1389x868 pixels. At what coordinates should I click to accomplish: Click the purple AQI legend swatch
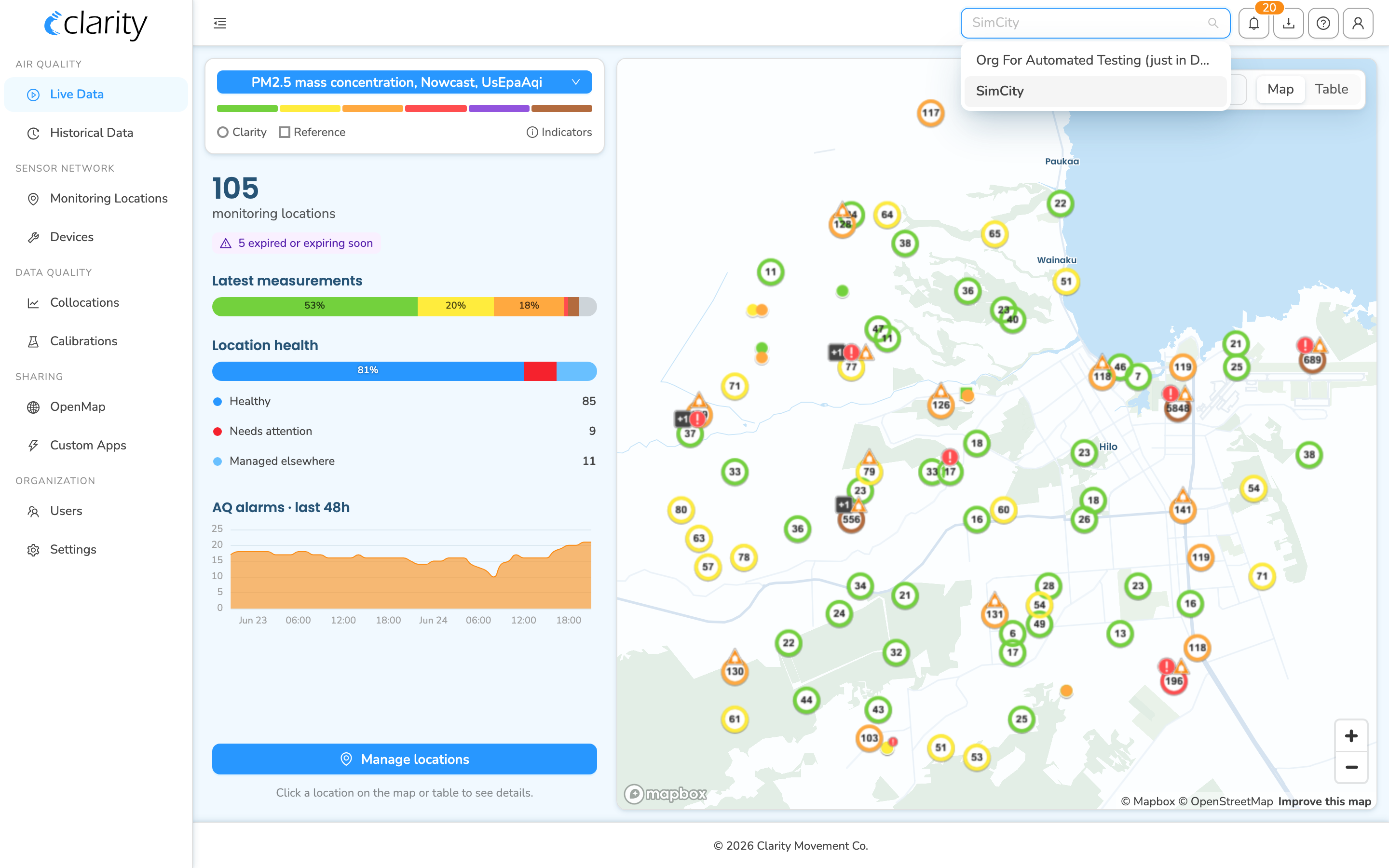499,108
